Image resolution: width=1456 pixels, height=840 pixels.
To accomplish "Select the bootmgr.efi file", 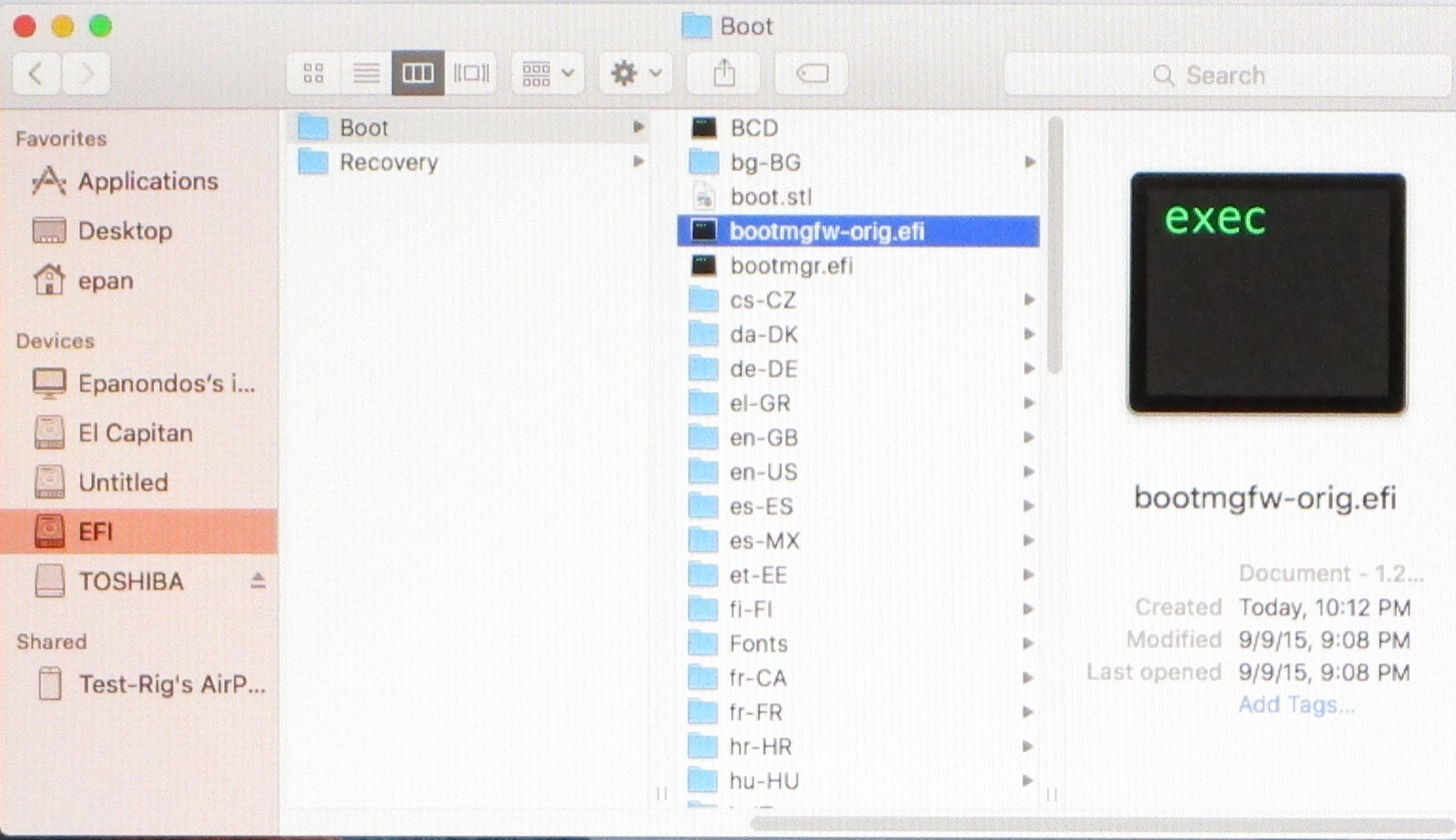I will coord(790,266).
